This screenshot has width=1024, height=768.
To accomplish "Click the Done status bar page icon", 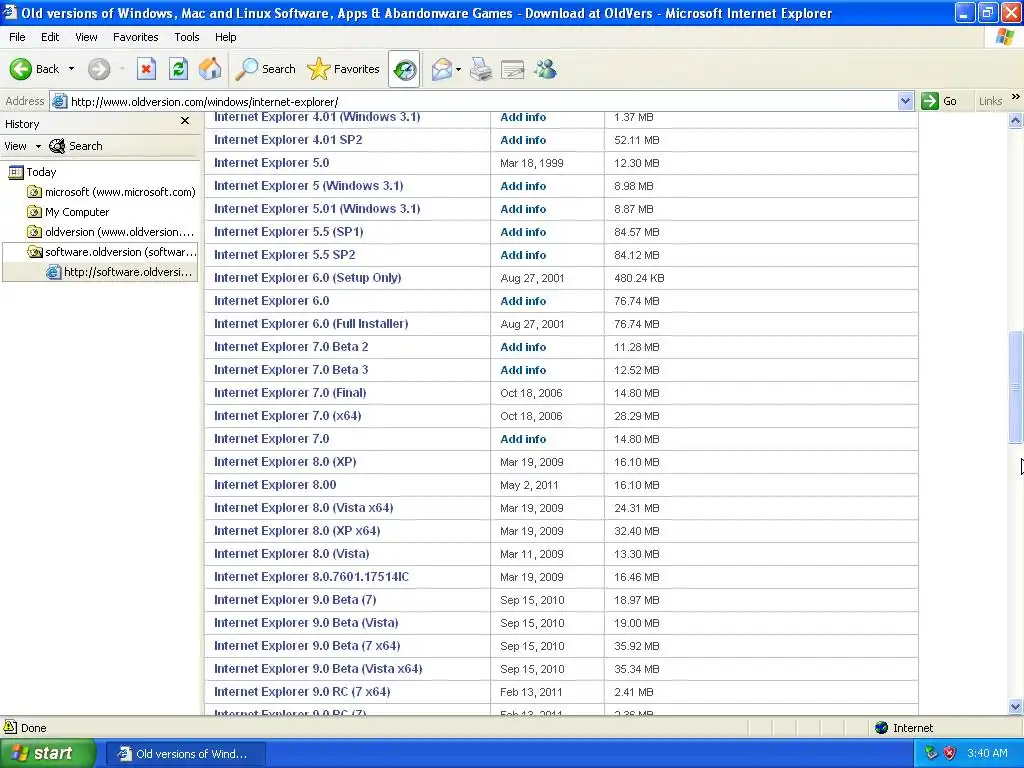I will tap(10, 727).
